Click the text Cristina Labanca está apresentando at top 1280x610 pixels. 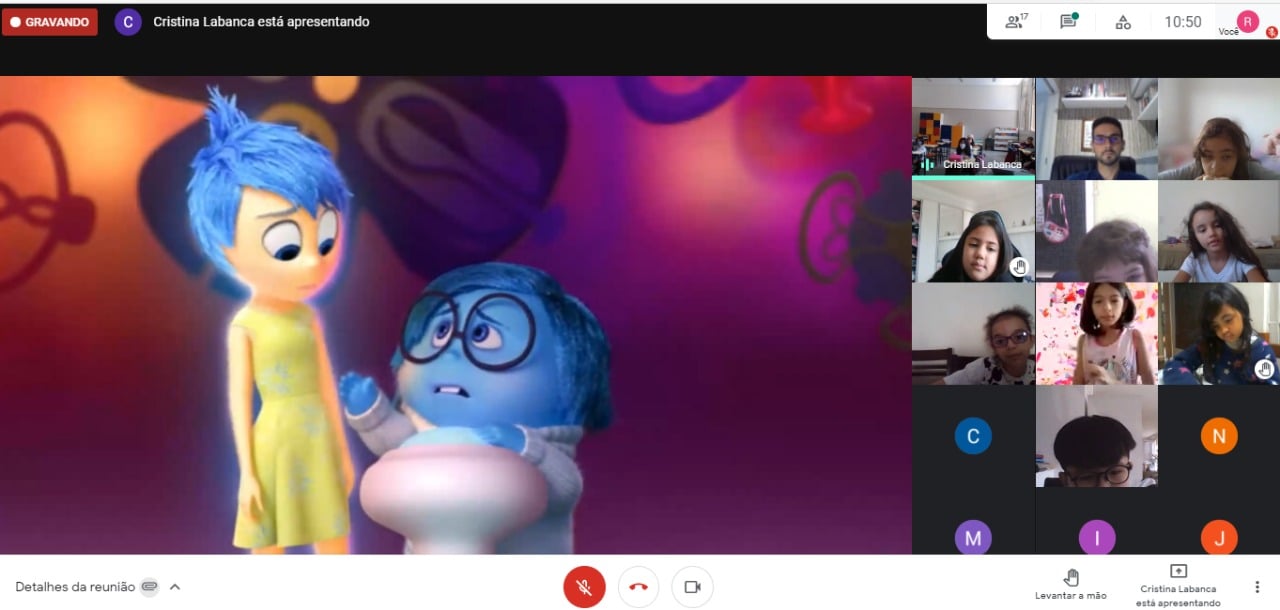[261, 22]
